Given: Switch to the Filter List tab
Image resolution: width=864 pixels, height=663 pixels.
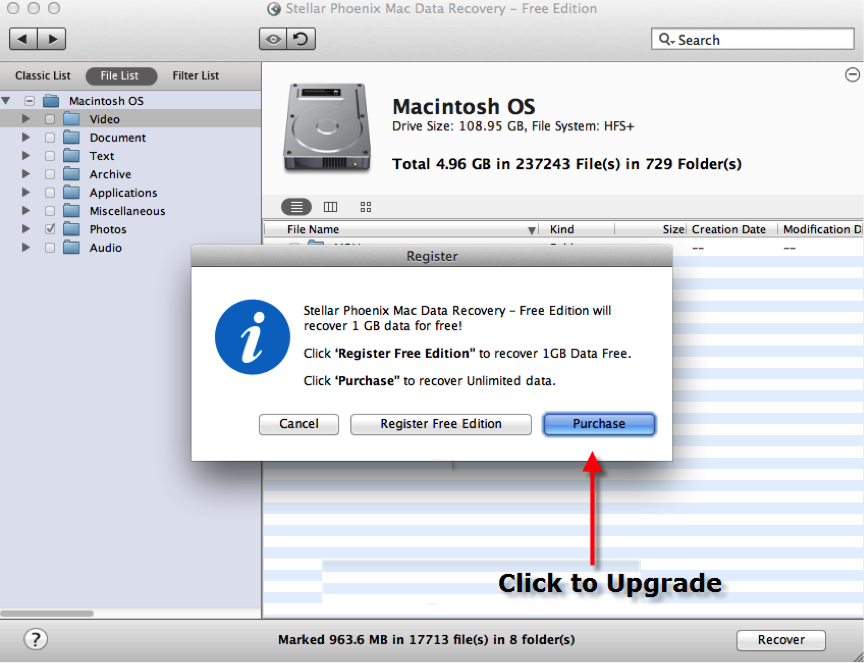Looking at the screenshot, I should tap(196, 76).
